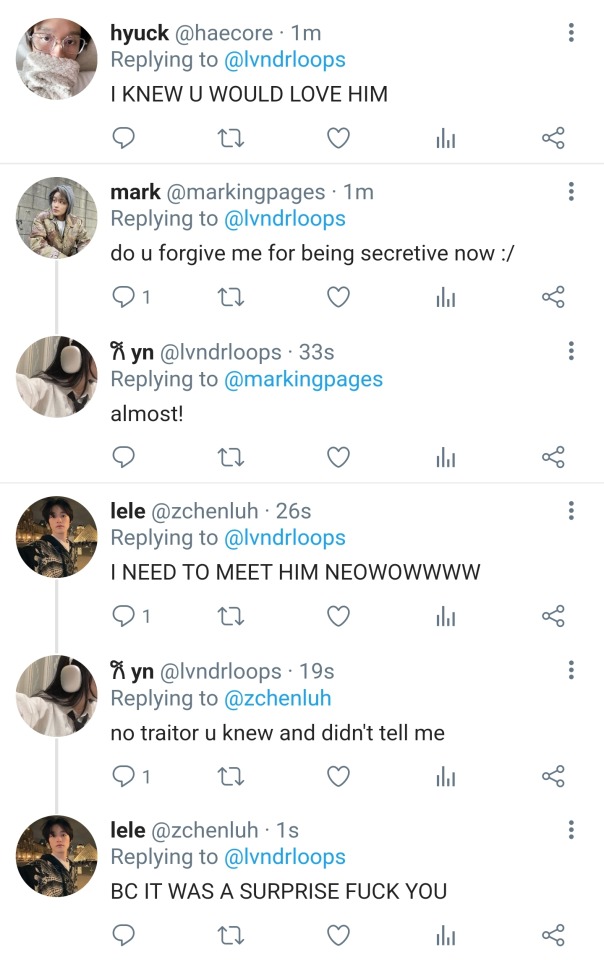Viewport: 604px width, 960px height.
Task: Reply to hyuck's "I KNEW U WOULD LOVE HIM" tweet
Action: [123, 138]
